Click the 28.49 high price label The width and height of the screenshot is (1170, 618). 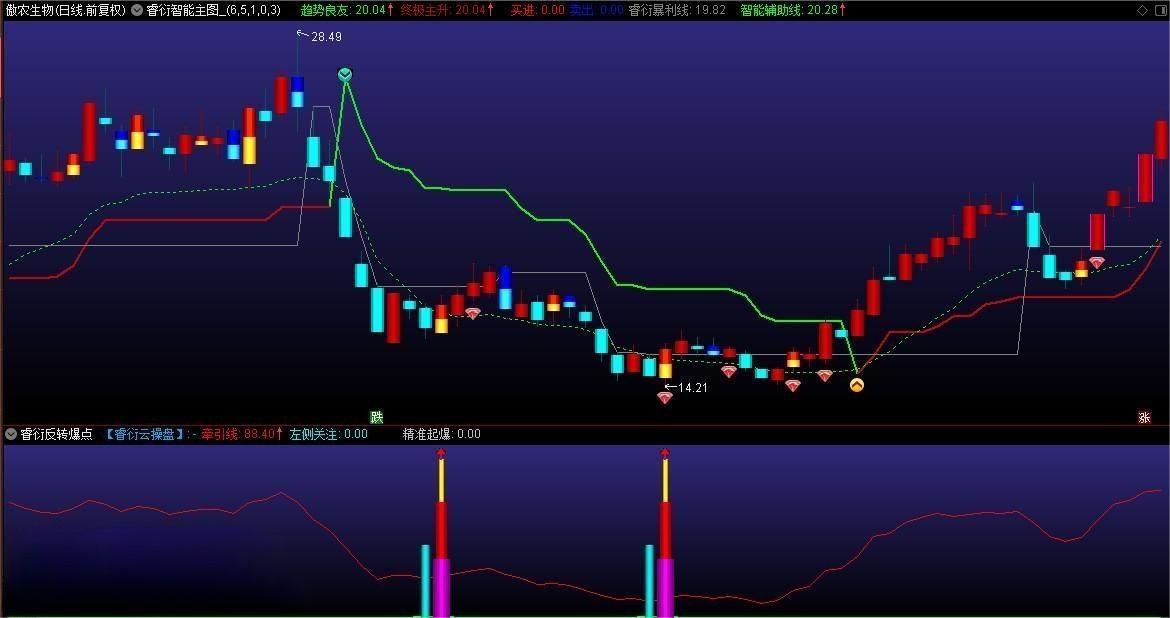326,37
